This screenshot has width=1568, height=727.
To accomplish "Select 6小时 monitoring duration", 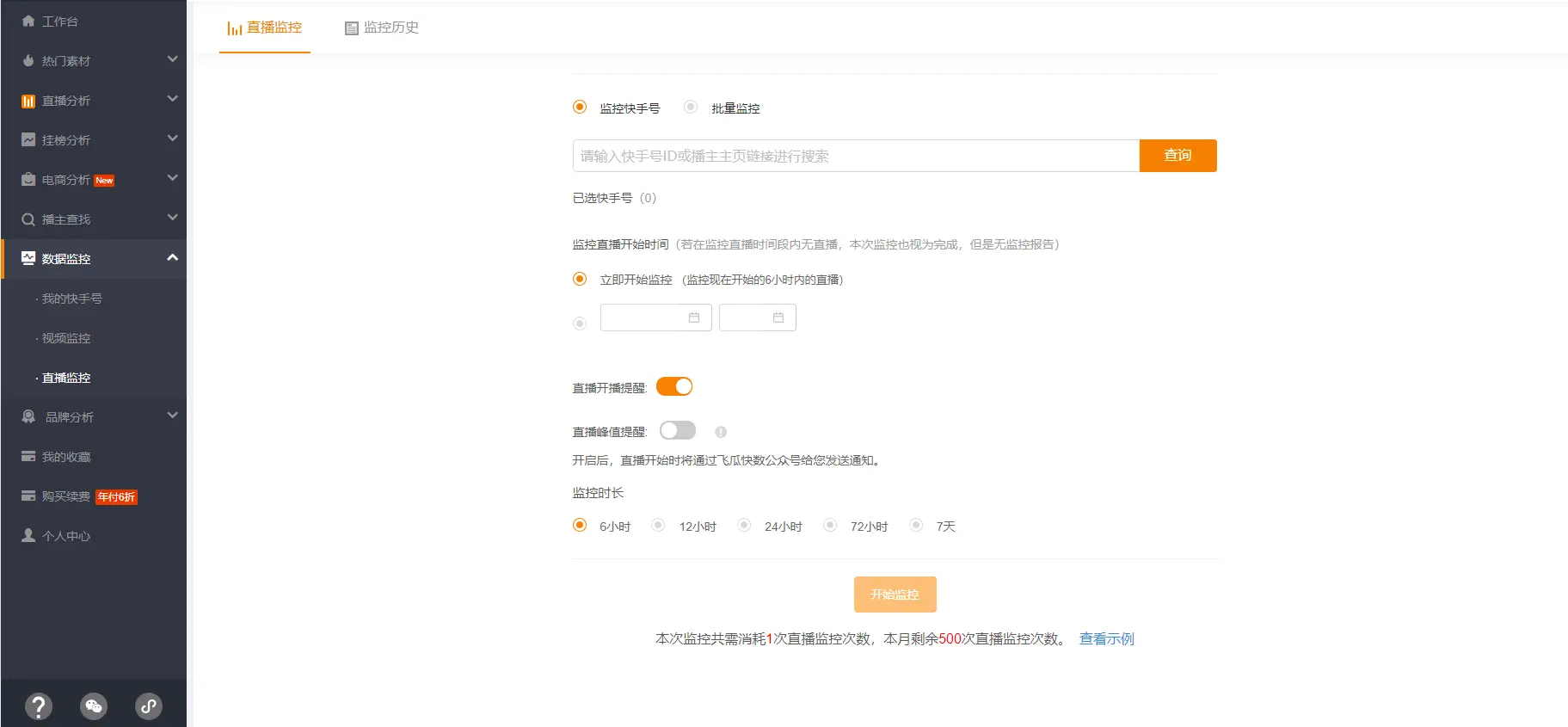I will tap(580, 525).
